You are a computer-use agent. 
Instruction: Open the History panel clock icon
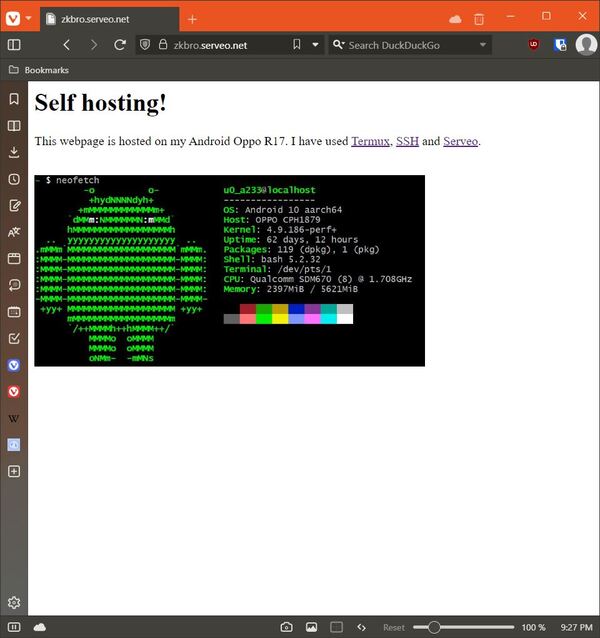click(14, 179)
